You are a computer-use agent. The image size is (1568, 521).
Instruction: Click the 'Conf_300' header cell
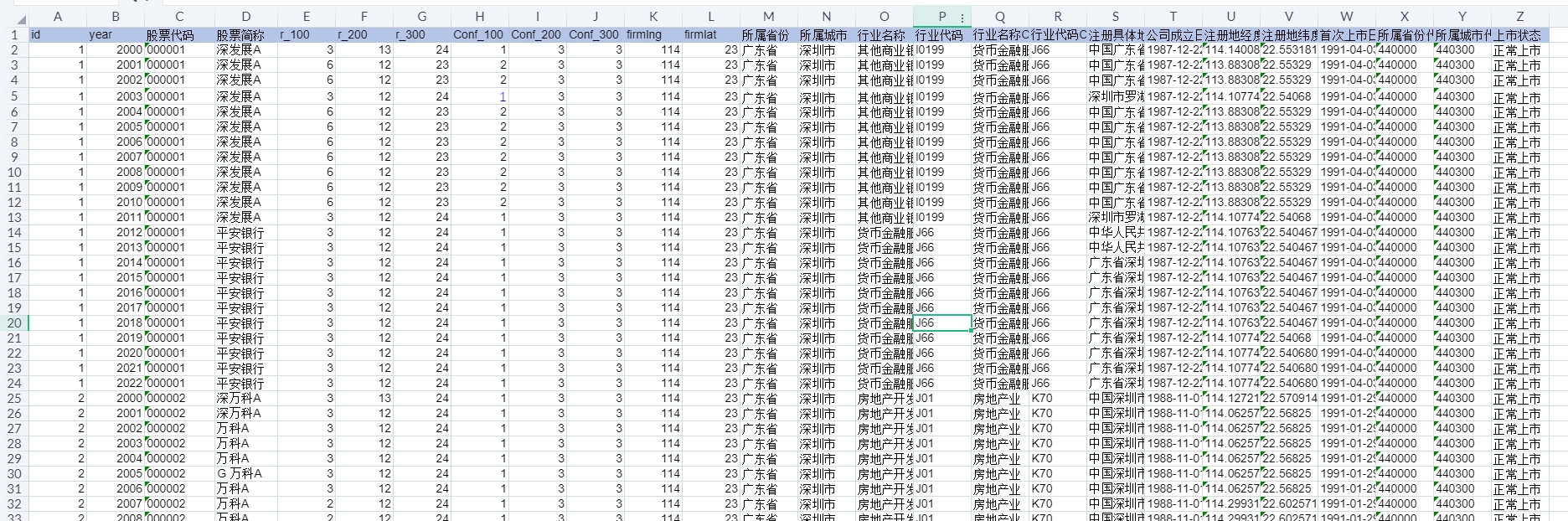tap(595, 35)
